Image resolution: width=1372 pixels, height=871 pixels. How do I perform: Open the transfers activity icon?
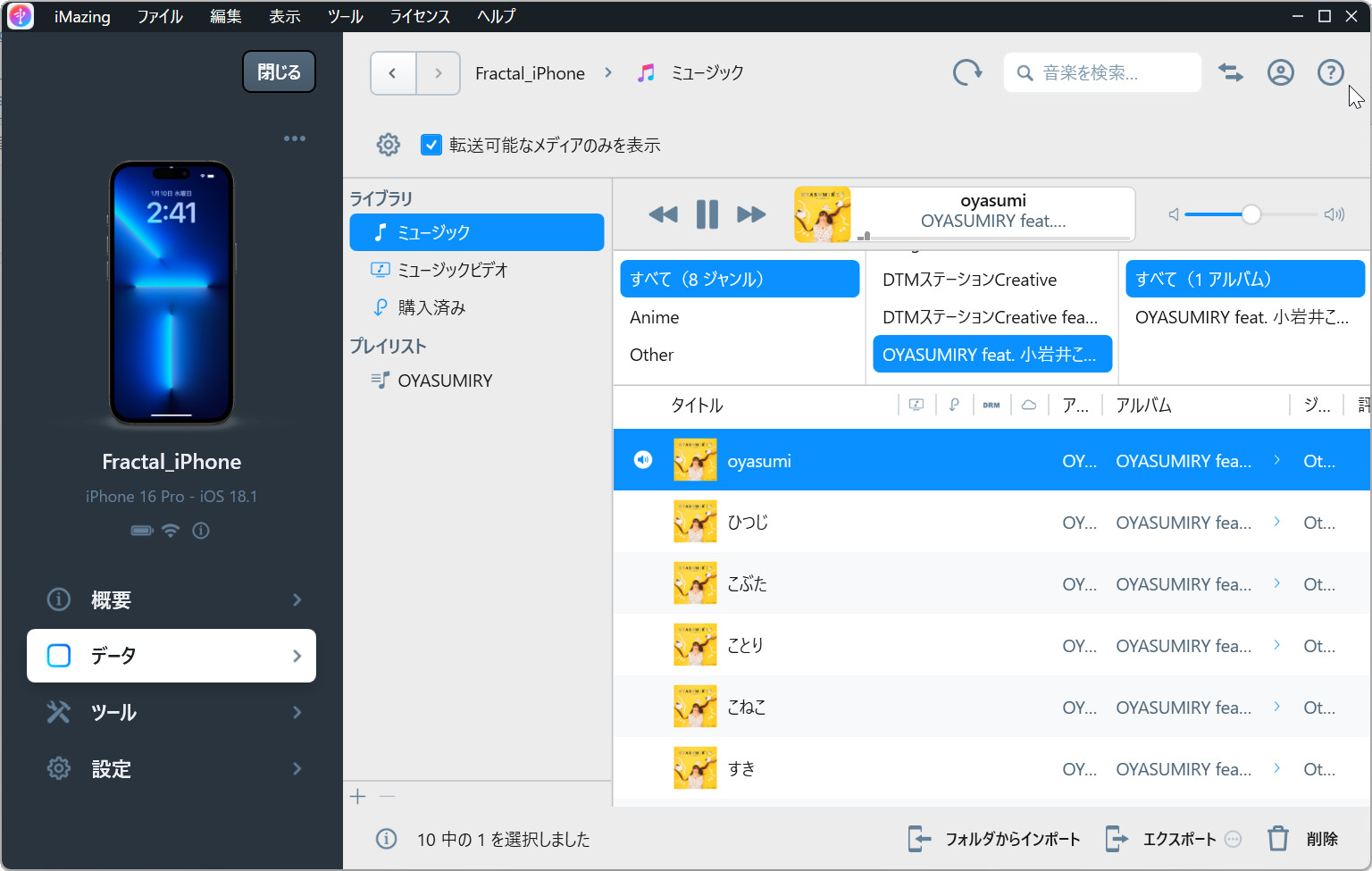point(1231,72)
